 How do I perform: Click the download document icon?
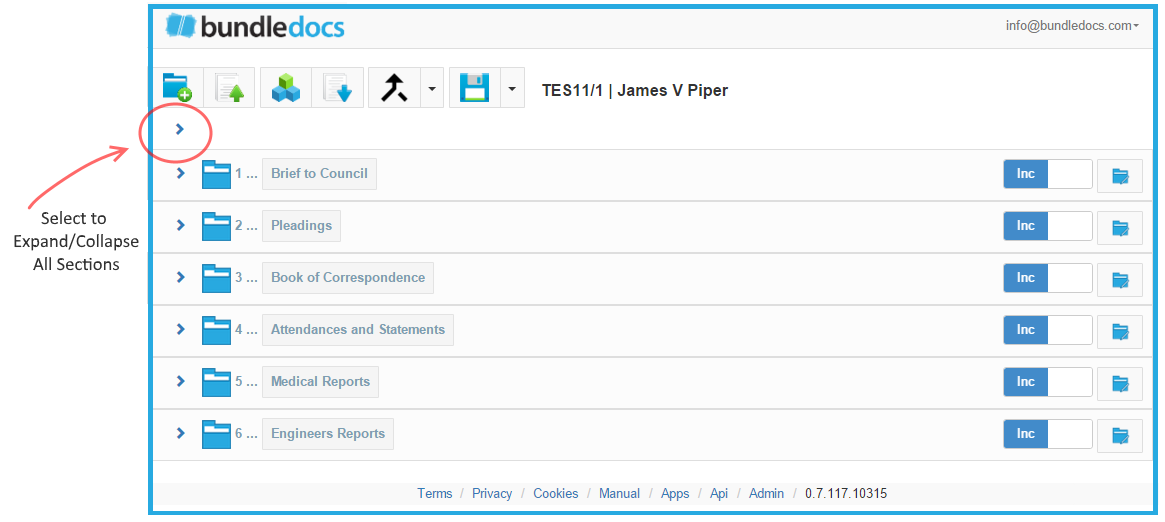337,88
